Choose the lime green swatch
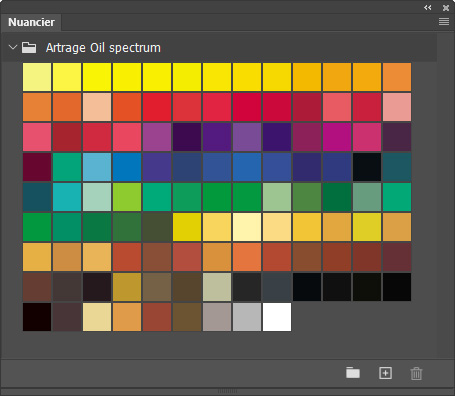This screenshot has height=396, width=455. 127,197
